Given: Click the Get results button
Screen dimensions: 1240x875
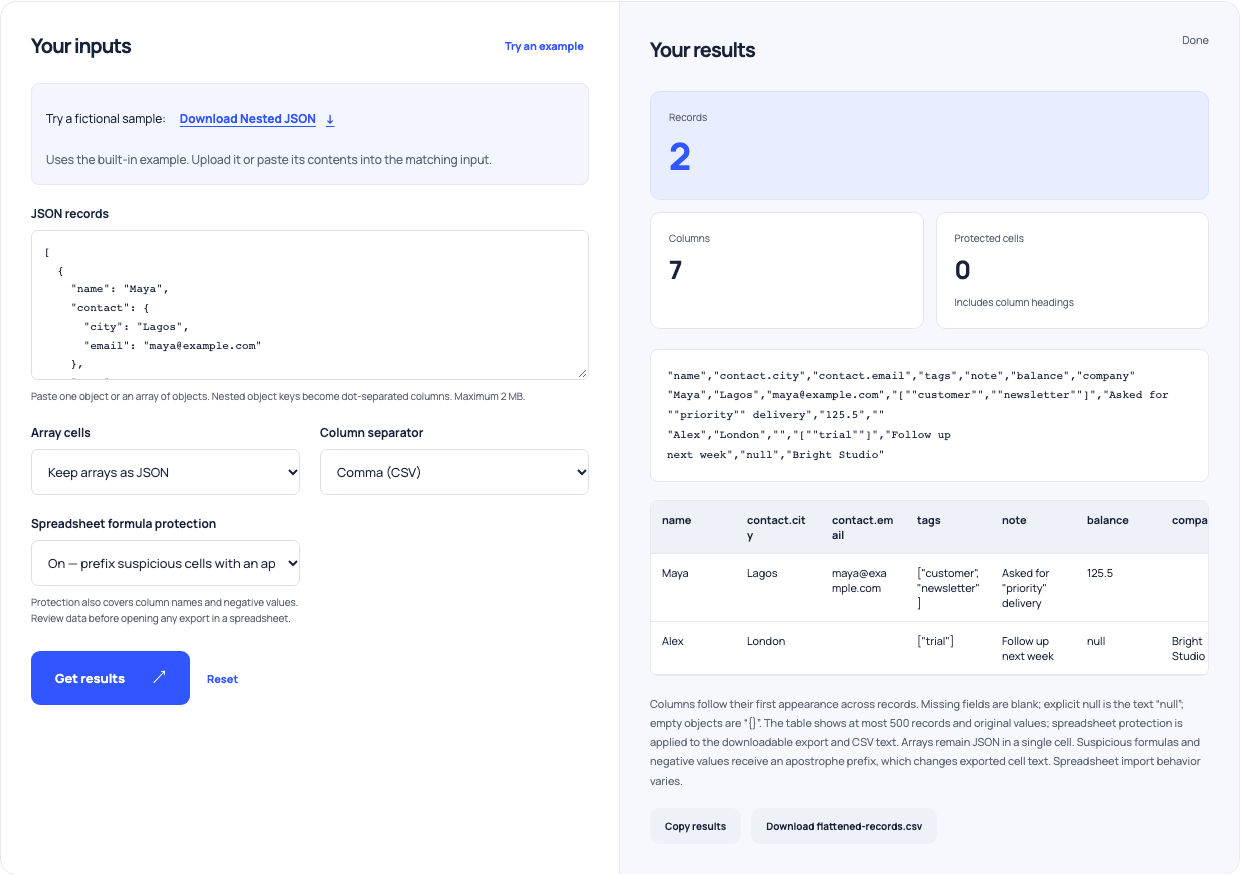Looking at the screenshot, I should point(110,678).
